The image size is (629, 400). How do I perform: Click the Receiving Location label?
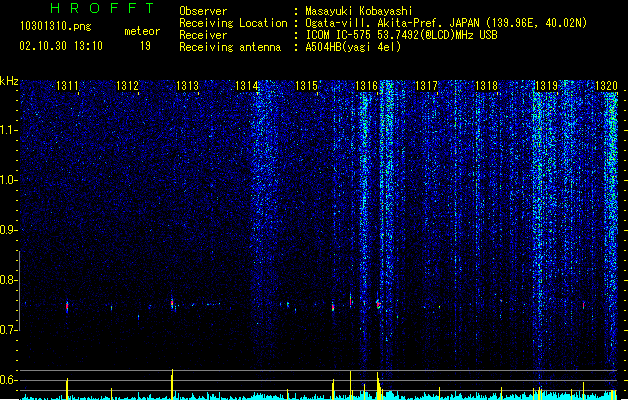click(233, 23)
